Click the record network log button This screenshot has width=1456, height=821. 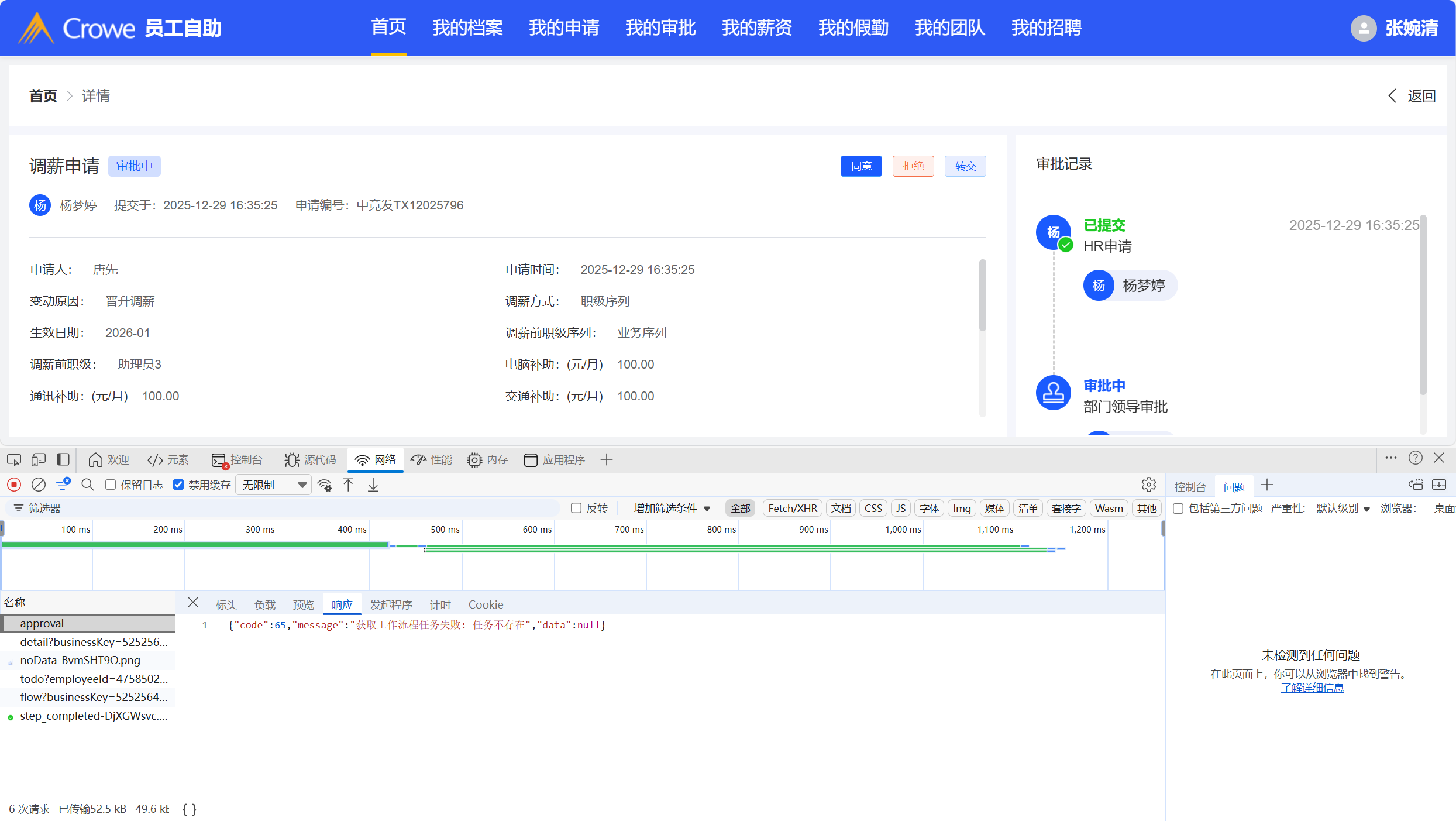(14, 485)
